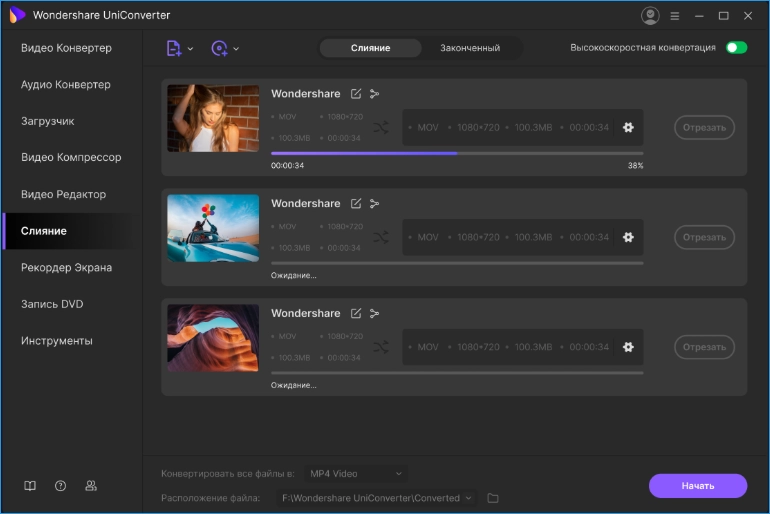Open settings gear for second video

628,238
